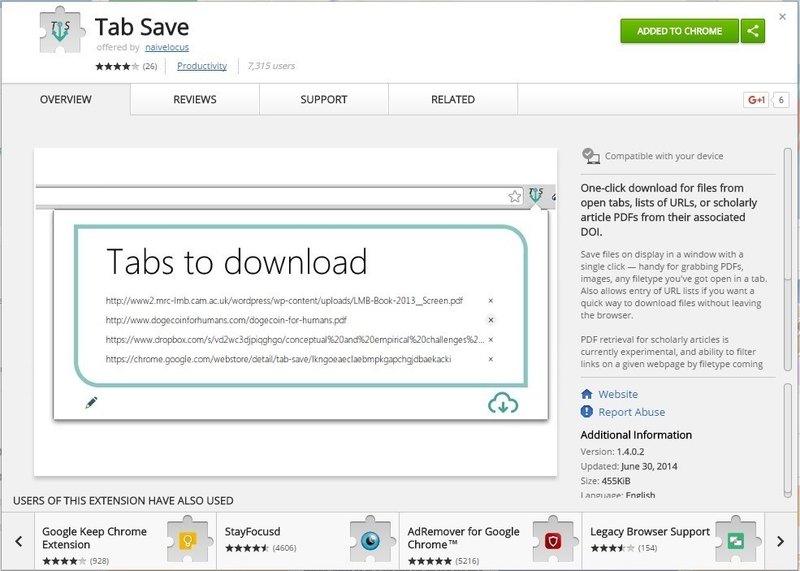Click the ADDED TO CHROME button
Image resolution: width=800 pixels, height=571 pixels.
679,31
